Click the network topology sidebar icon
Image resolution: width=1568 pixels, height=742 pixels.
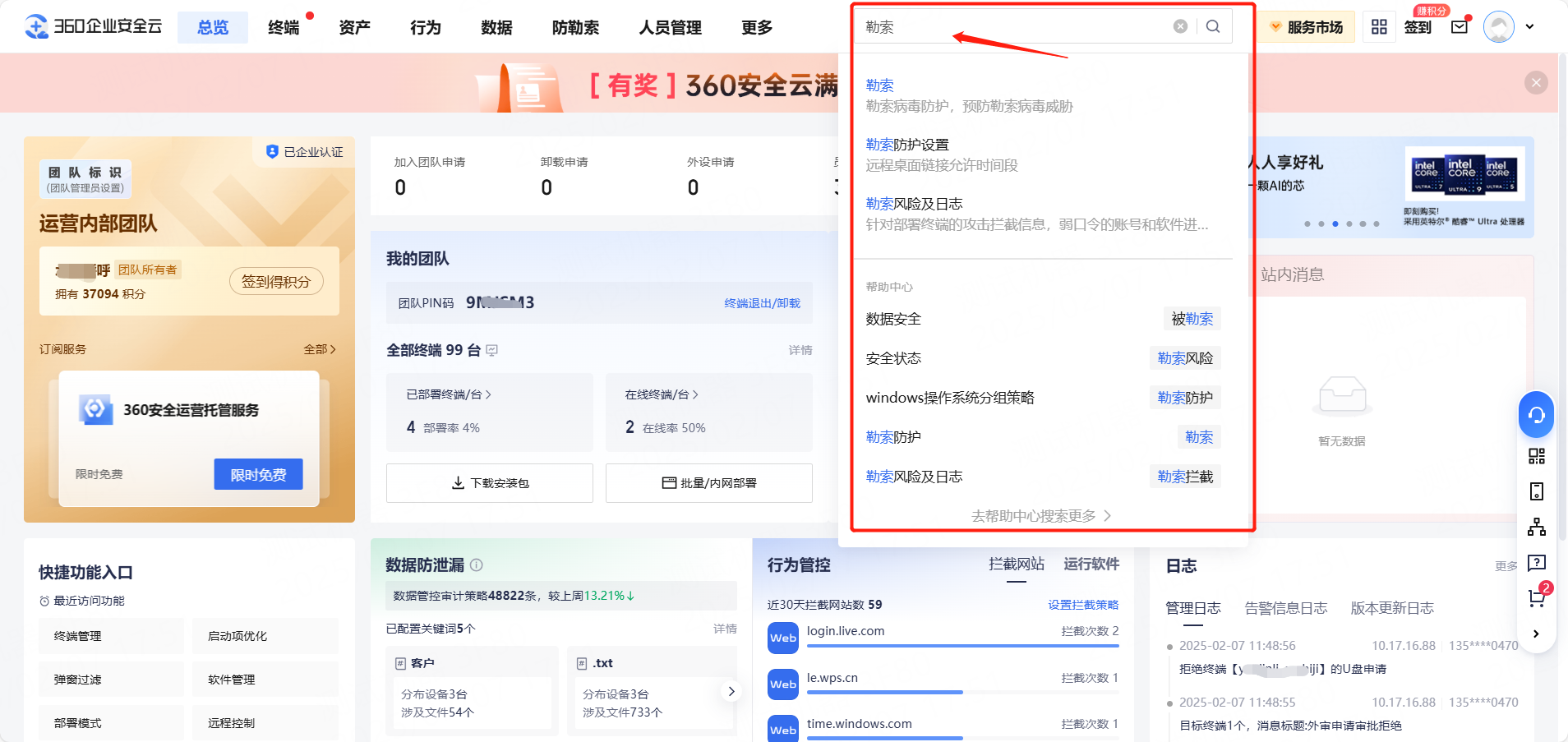click(1536, 527)
